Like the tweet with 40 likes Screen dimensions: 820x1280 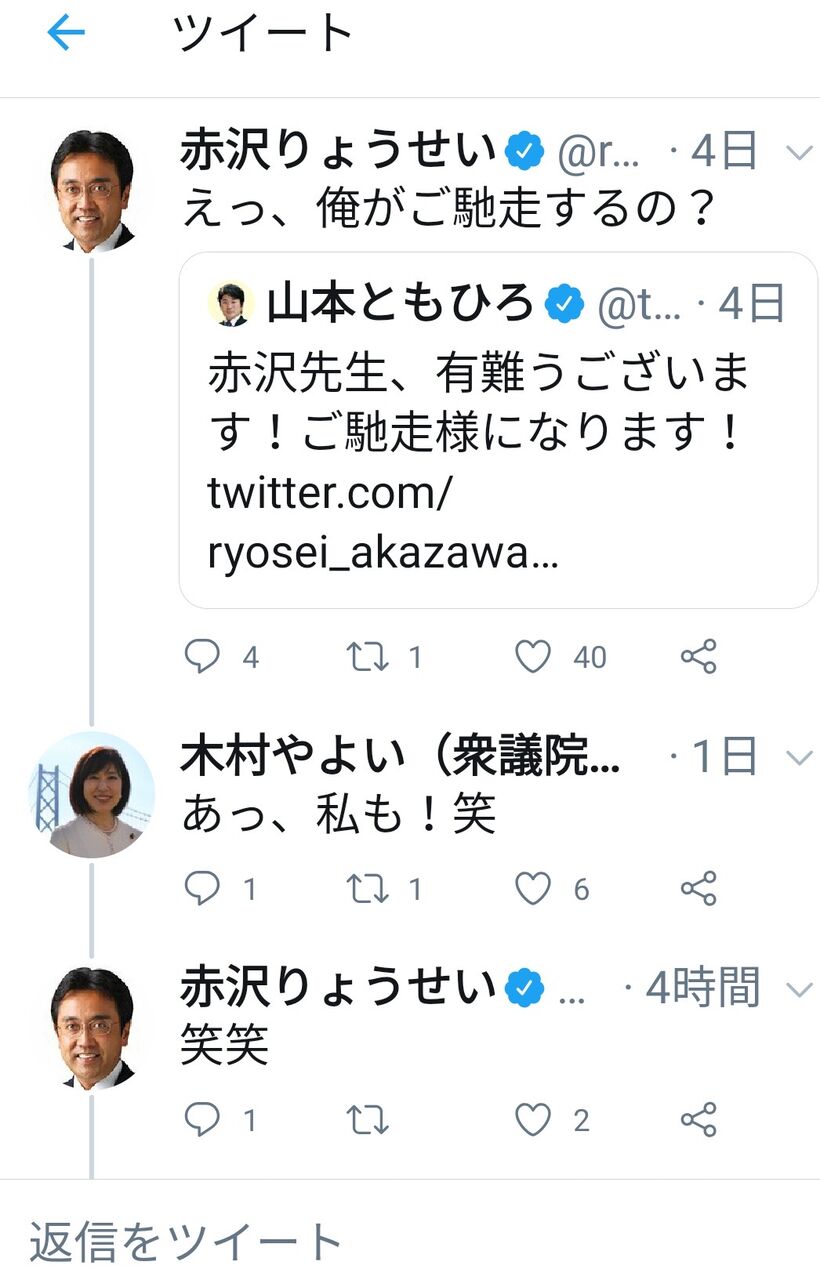(533, 656)
